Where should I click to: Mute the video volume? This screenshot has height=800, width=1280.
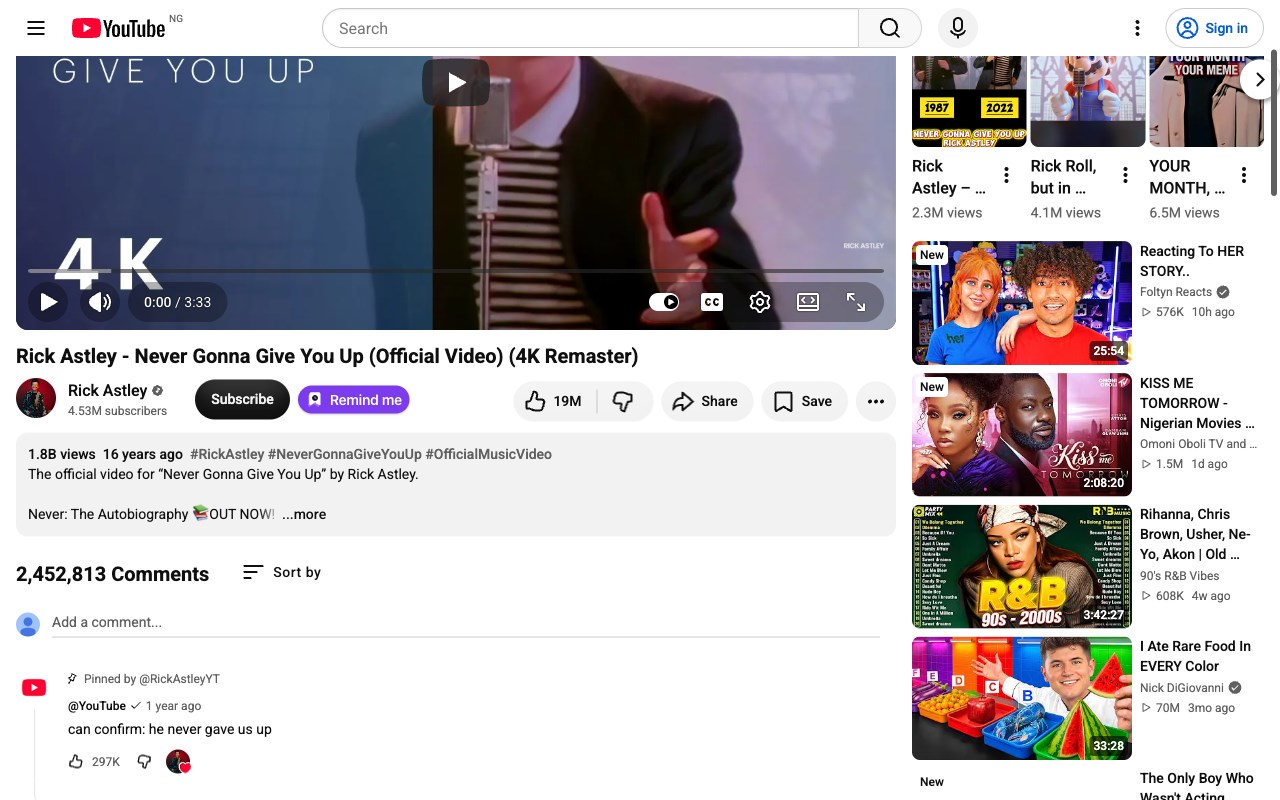[x=100, y=302]
